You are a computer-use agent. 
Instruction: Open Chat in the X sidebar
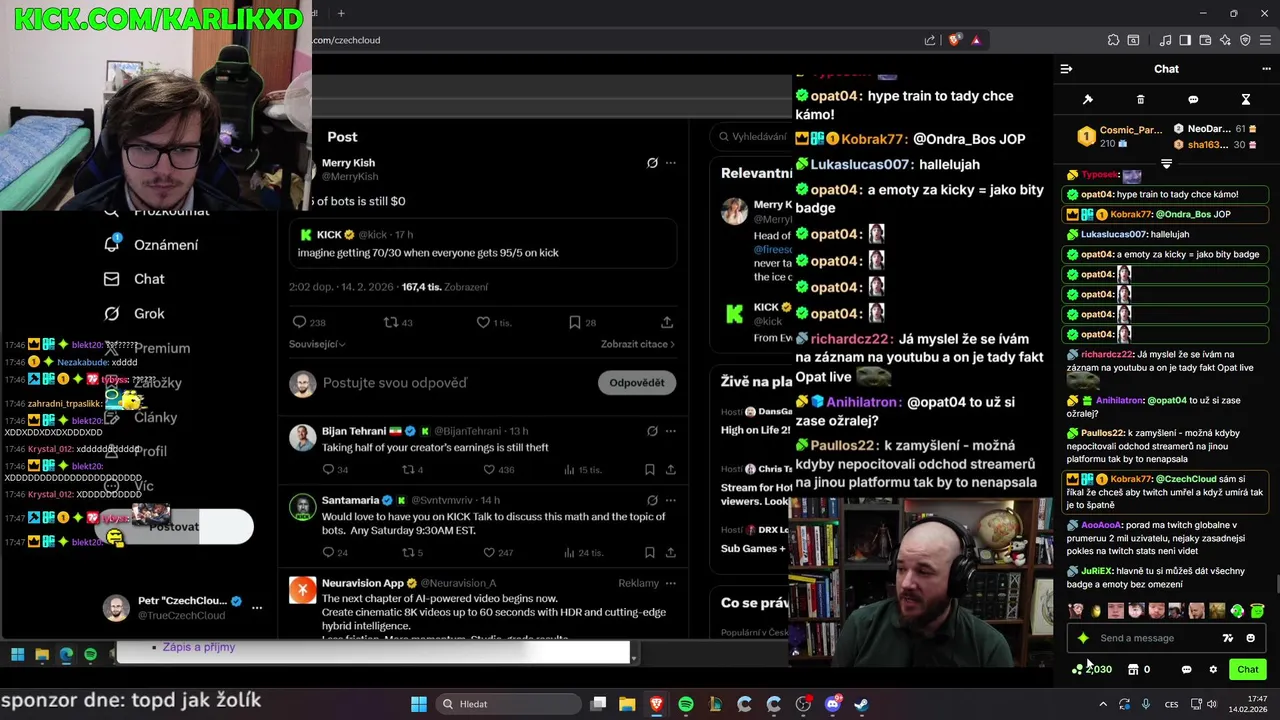click(x=135, y=279)
